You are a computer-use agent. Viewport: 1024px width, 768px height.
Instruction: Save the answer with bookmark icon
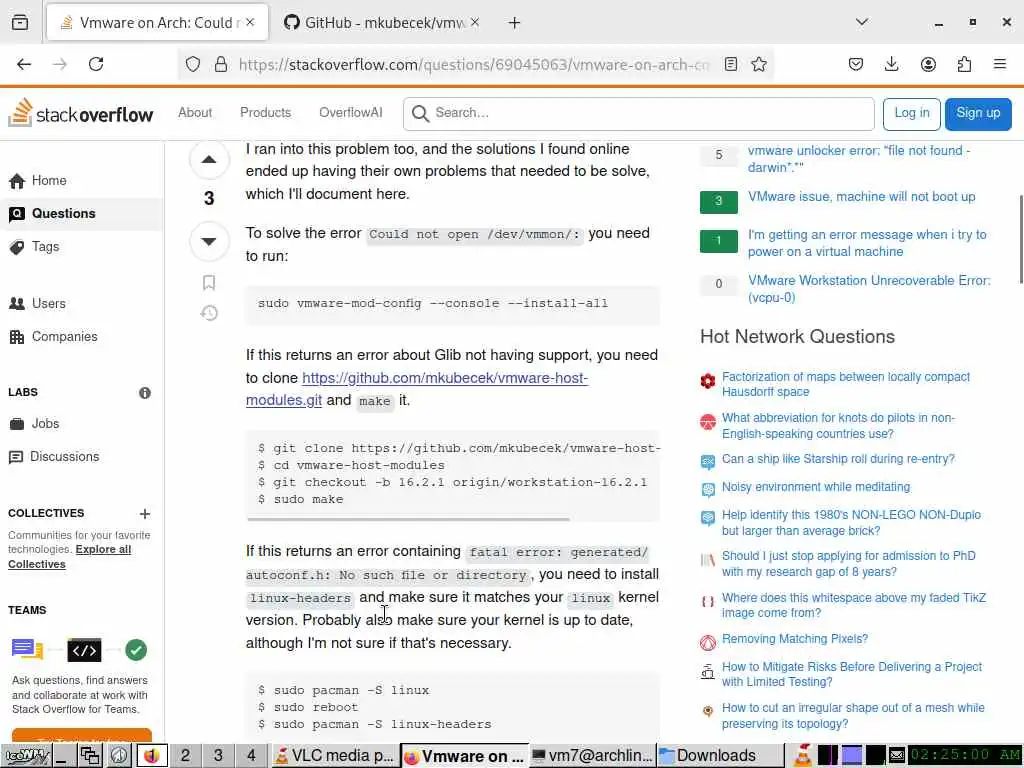pos(209,283)
